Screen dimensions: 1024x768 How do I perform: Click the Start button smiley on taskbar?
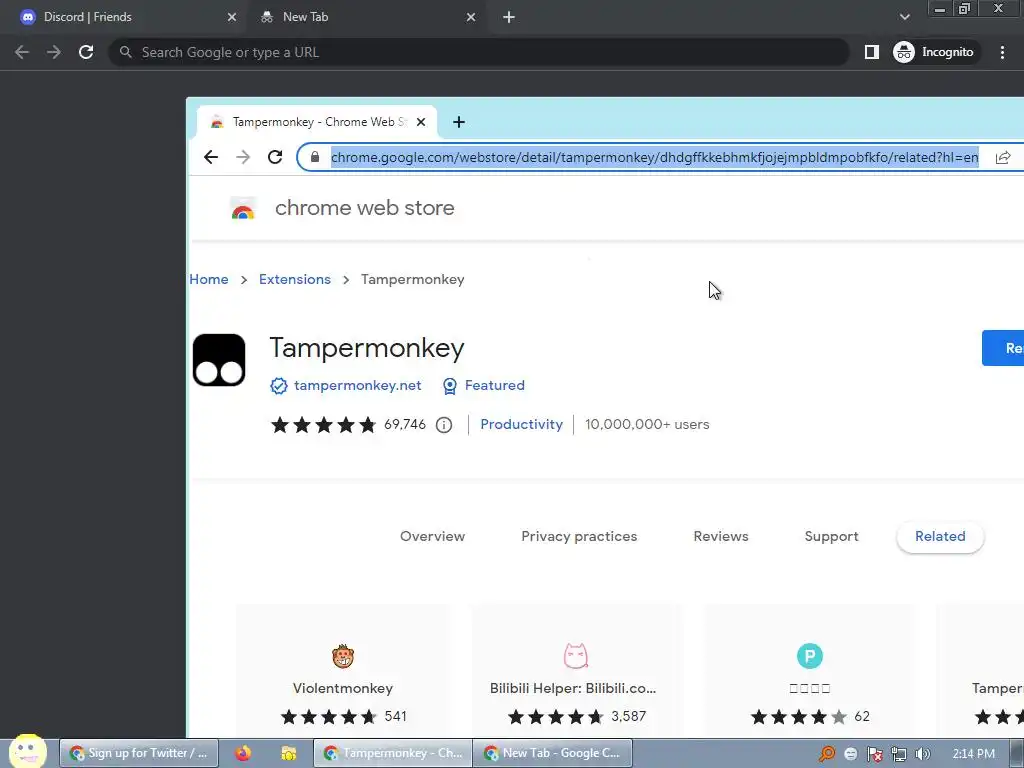point(27,751)
